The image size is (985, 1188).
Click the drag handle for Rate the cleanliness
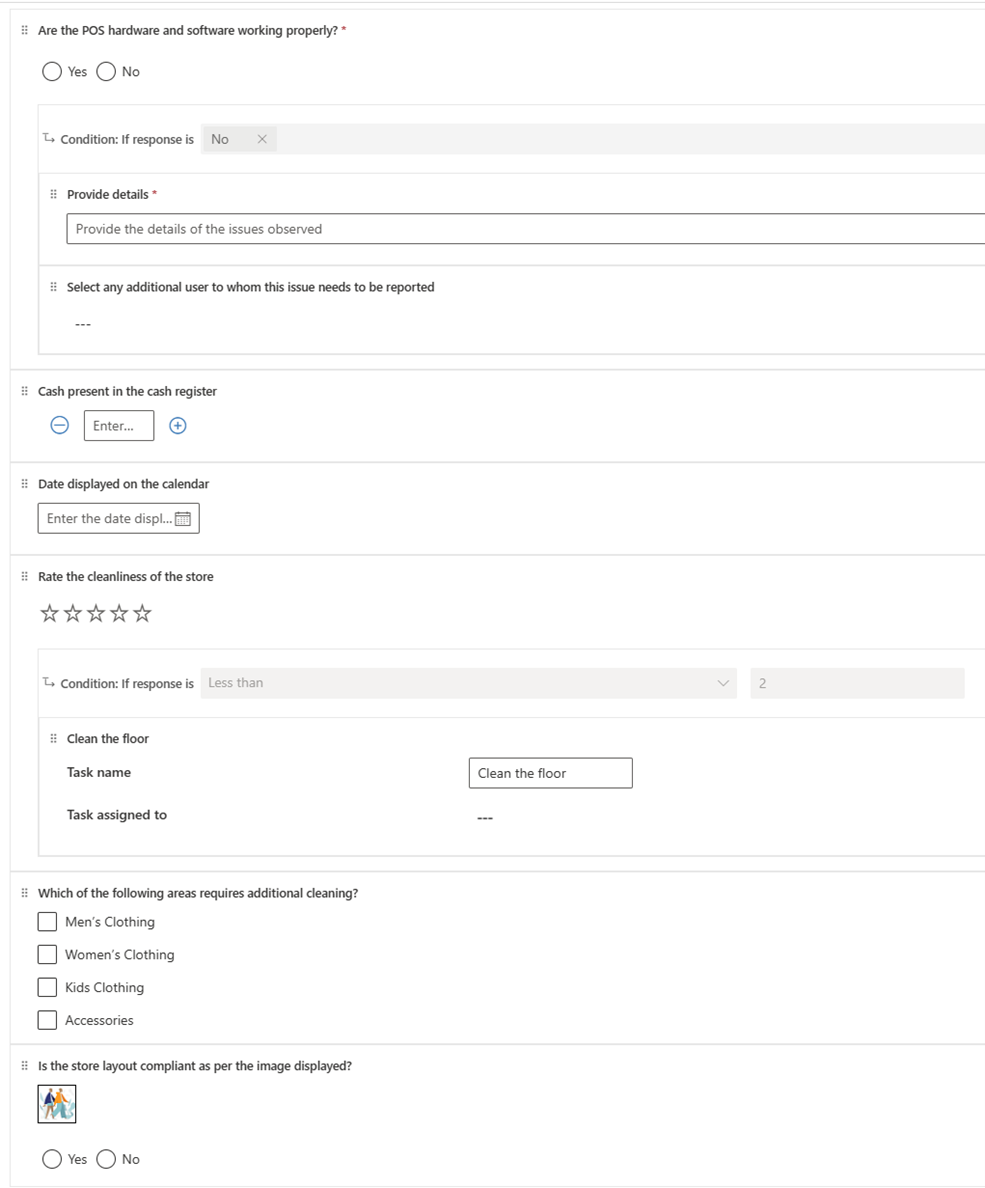[24, 576]
